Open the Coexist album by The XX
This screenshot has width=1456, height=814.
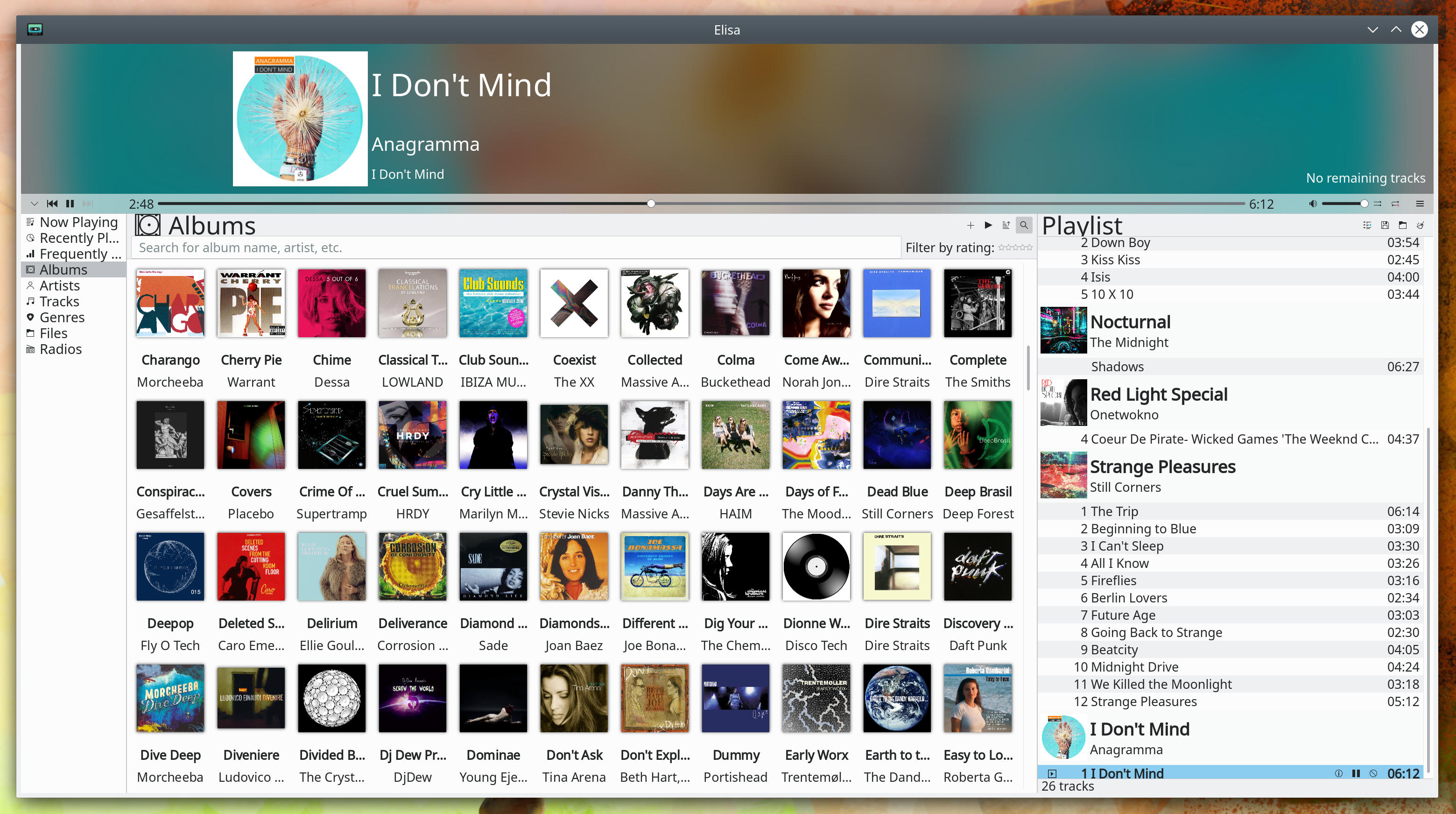574,304
